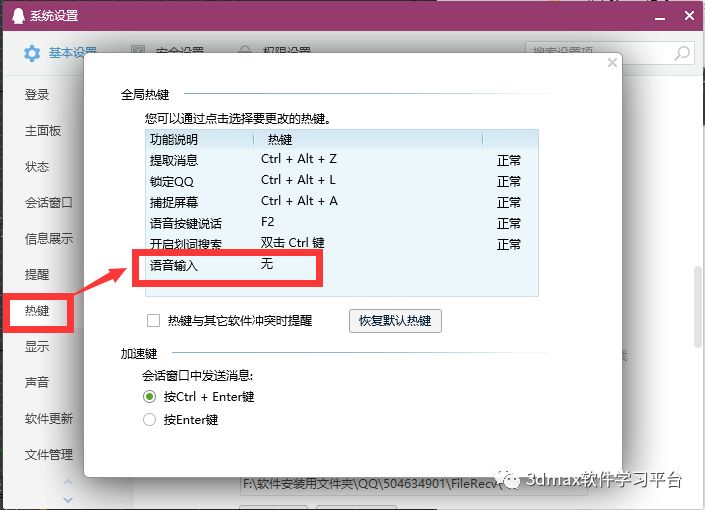Close the hotkey popup dialog
Viewport: 705px width, 510px height.
coord(612,63)
